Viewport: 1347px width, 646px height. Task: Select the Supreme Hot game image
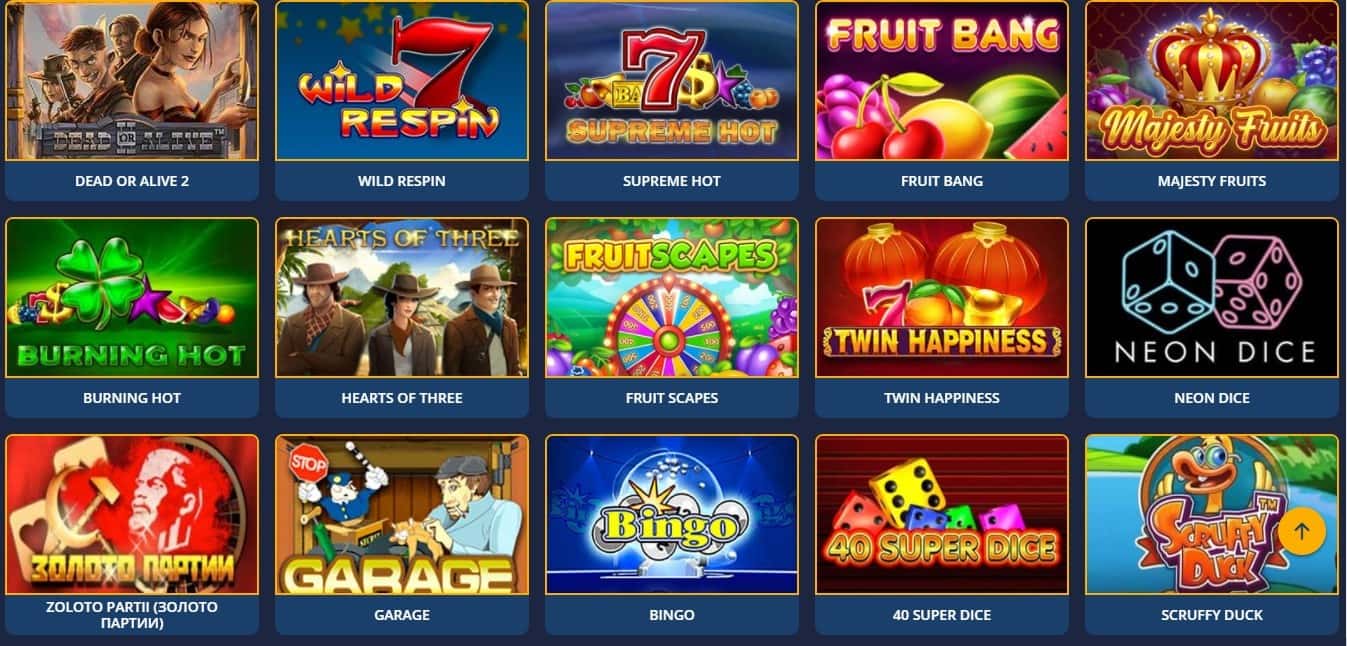(x=672, y=80)
